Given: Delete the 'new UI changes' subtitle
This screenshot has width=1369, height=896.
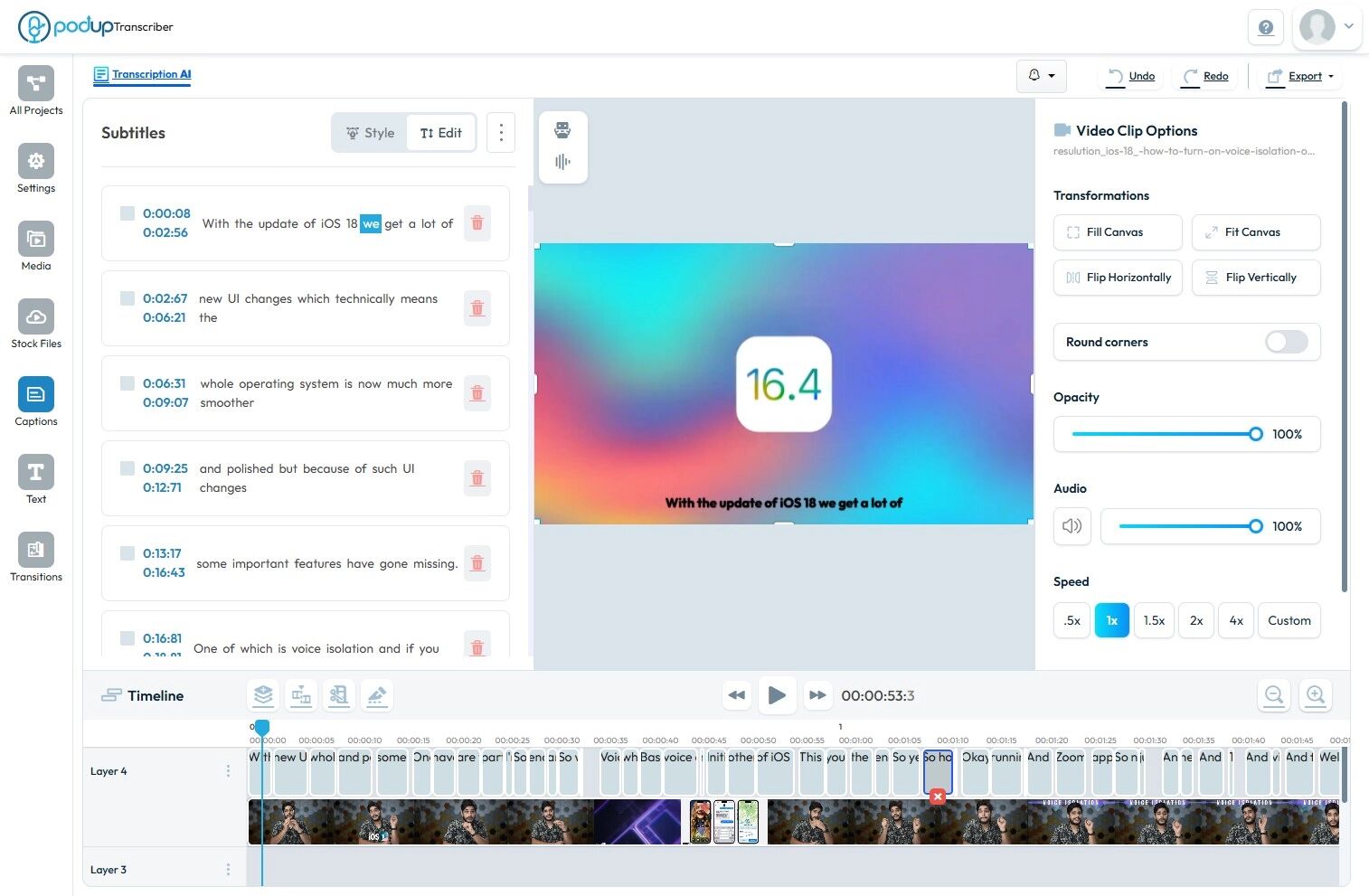Looking at the screenshot, I should pyautogui.click(x=477, y=308).
